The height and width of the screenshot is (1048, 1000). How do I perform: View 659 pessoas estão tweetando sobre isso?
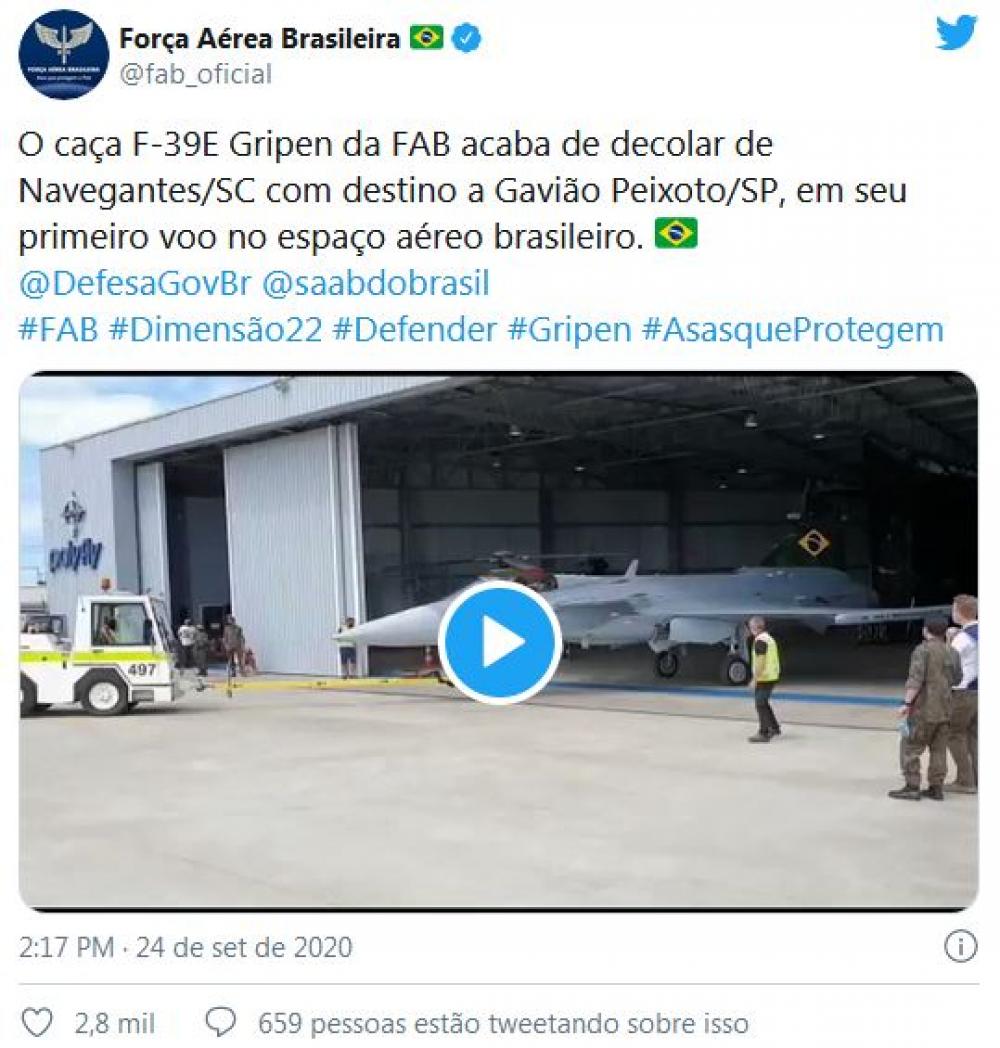[x=503, y=1023]
